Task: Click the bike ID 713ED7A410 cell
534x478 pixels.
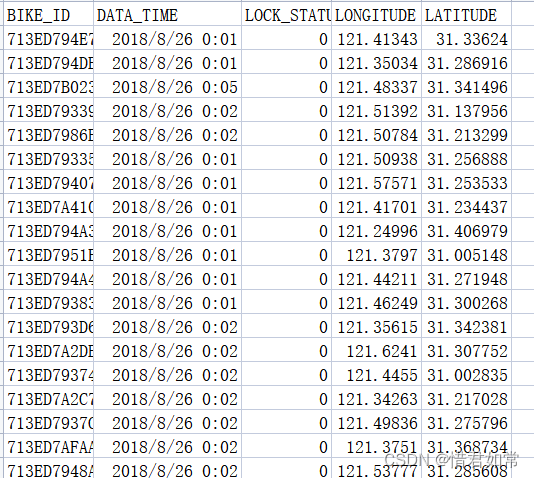Action: click(48, 206)
